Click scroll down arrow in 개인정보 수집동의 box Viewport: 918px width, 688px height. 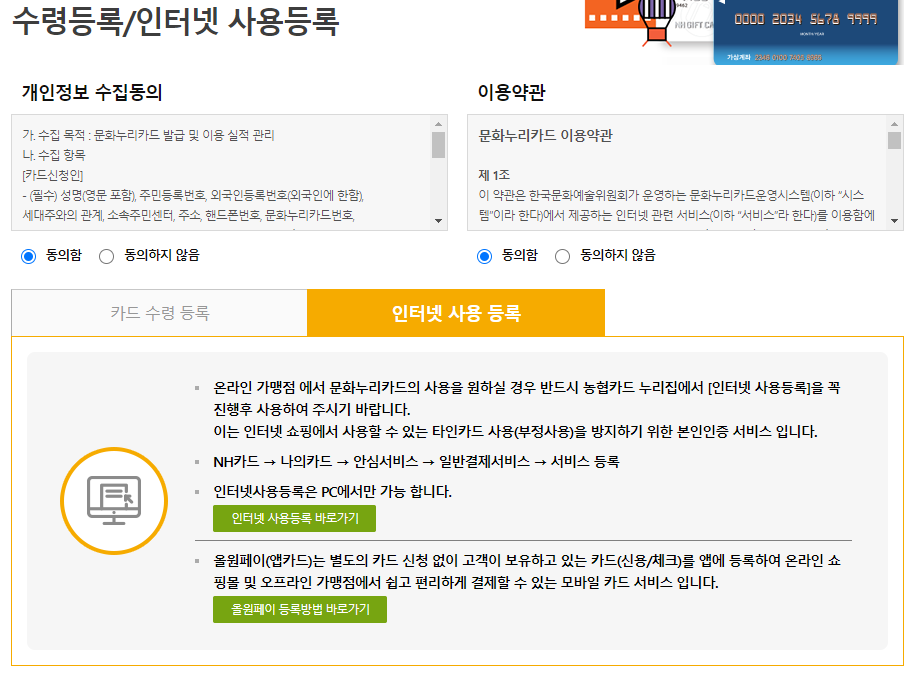pos(439,221)
